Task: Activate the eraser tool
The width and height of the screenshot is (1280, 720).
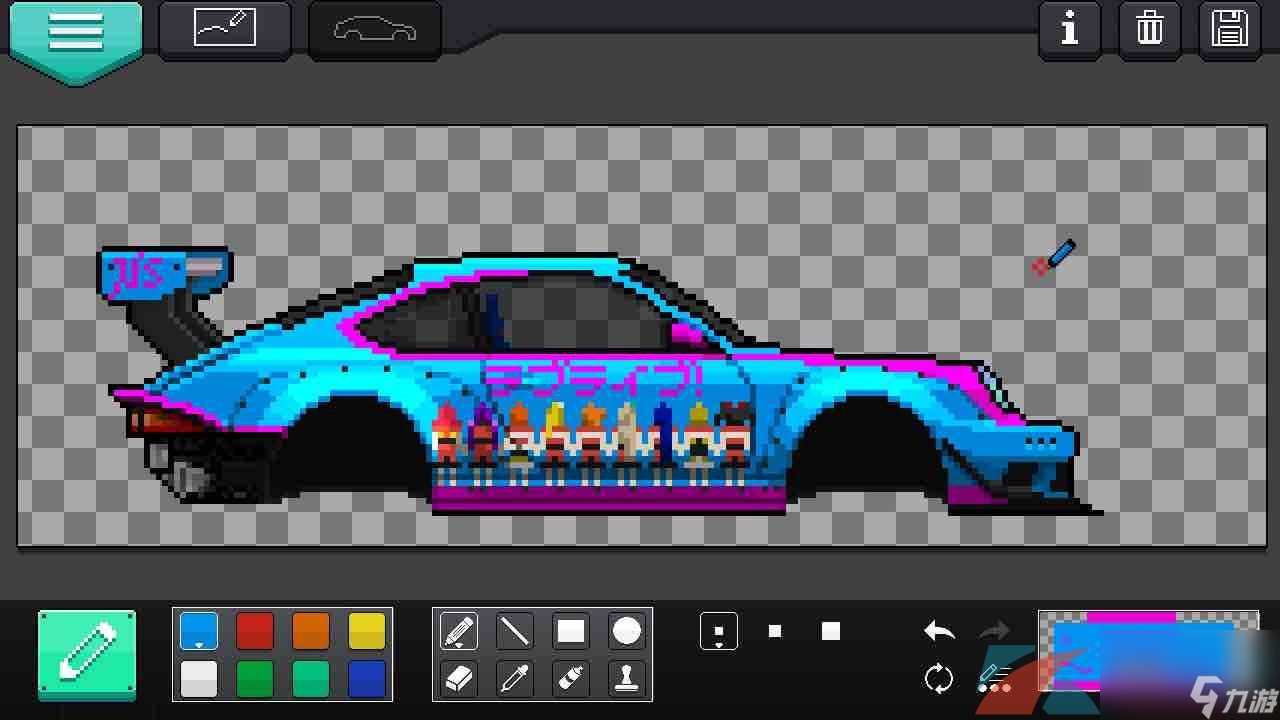Action: tap(459, 679)
